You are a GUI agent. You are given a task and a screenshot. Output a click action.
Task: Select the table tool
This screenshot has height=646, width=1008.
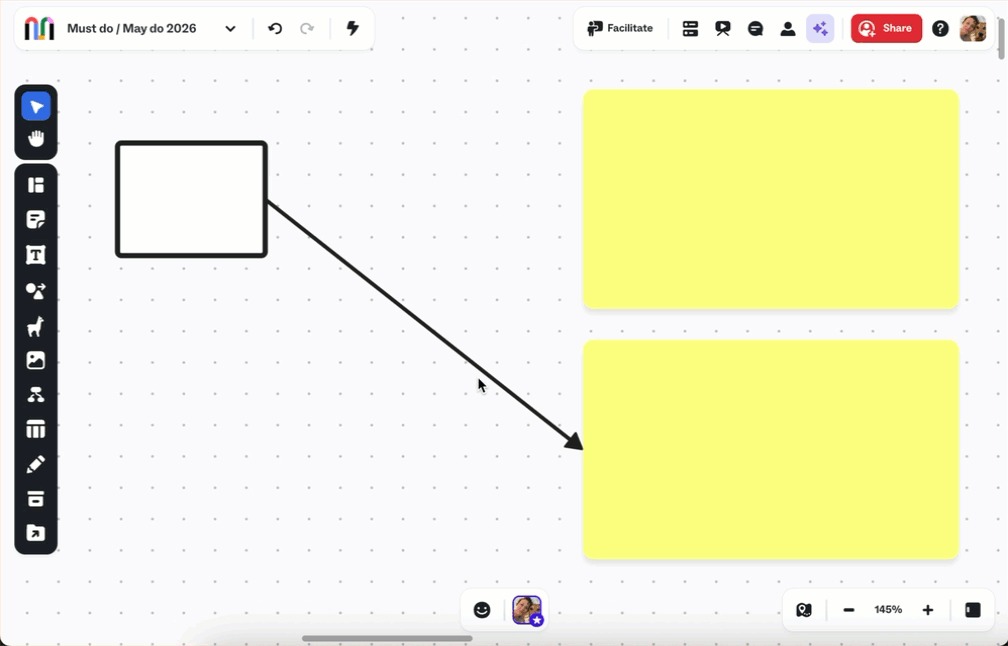click(36, 429)
